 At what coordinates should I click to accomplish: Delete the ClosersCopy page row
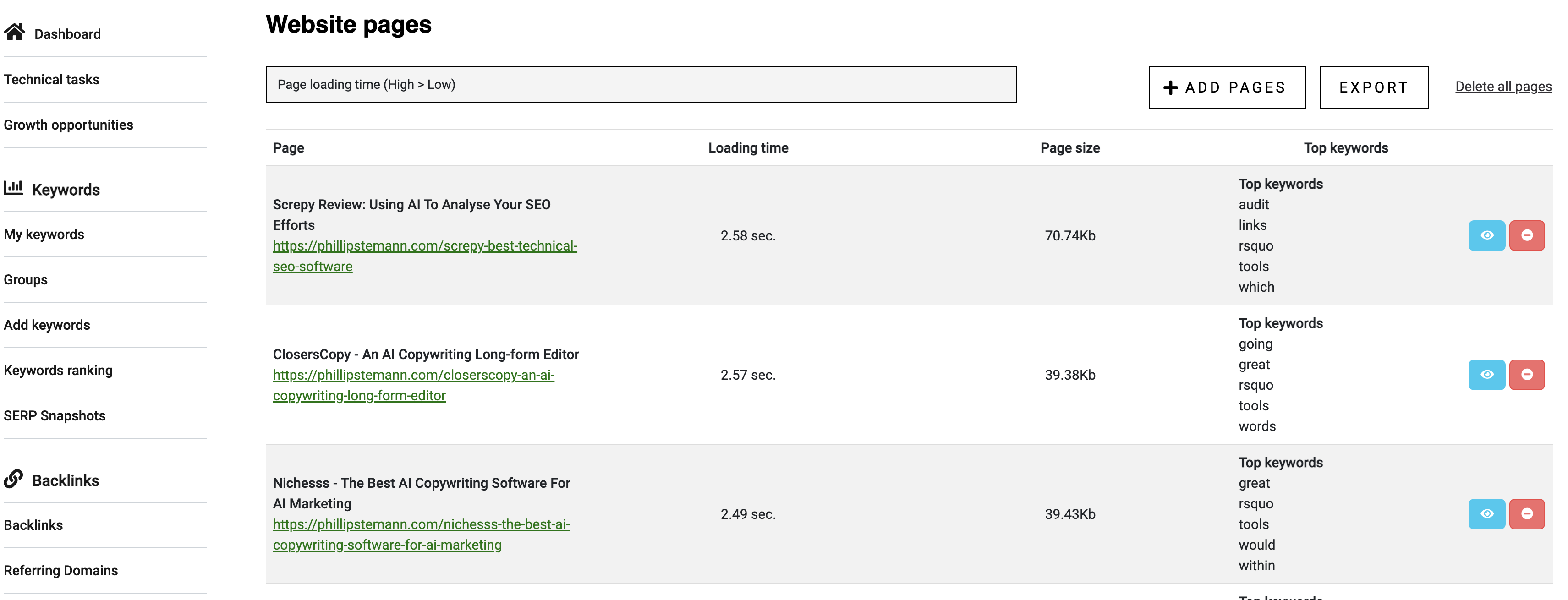1527,375
